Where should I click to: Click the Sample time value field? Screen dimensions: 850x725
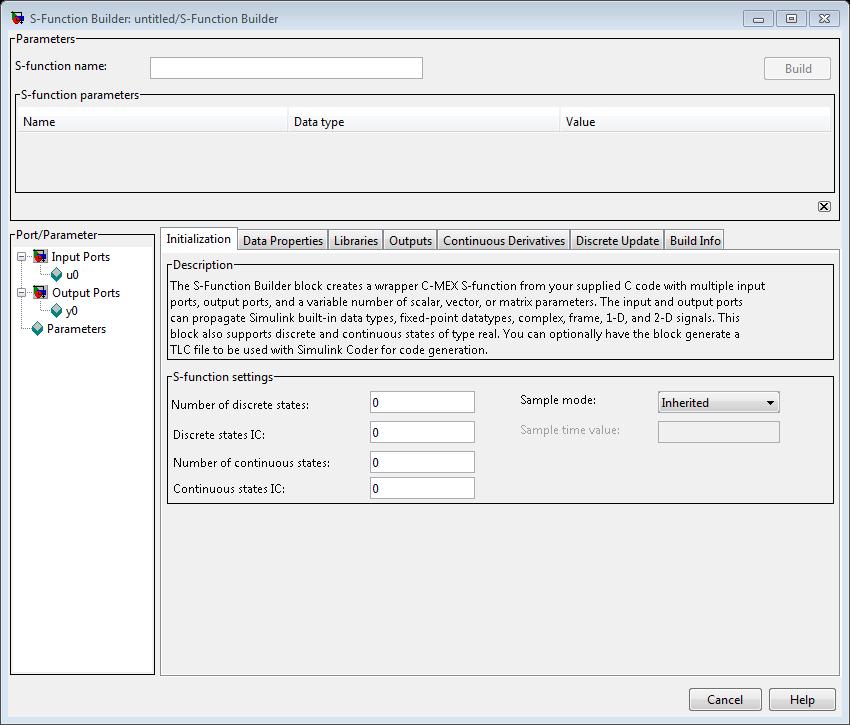point(718,432)
